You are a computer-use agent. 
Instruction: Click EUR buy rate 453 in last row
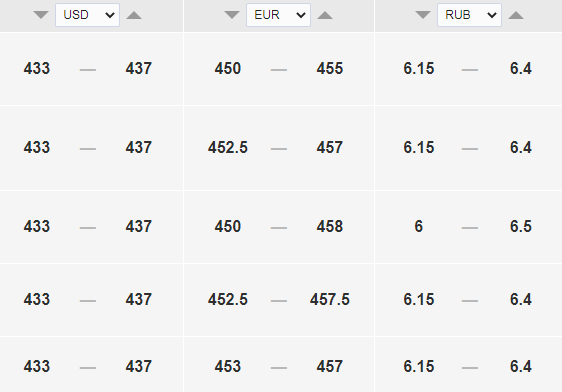228,367
